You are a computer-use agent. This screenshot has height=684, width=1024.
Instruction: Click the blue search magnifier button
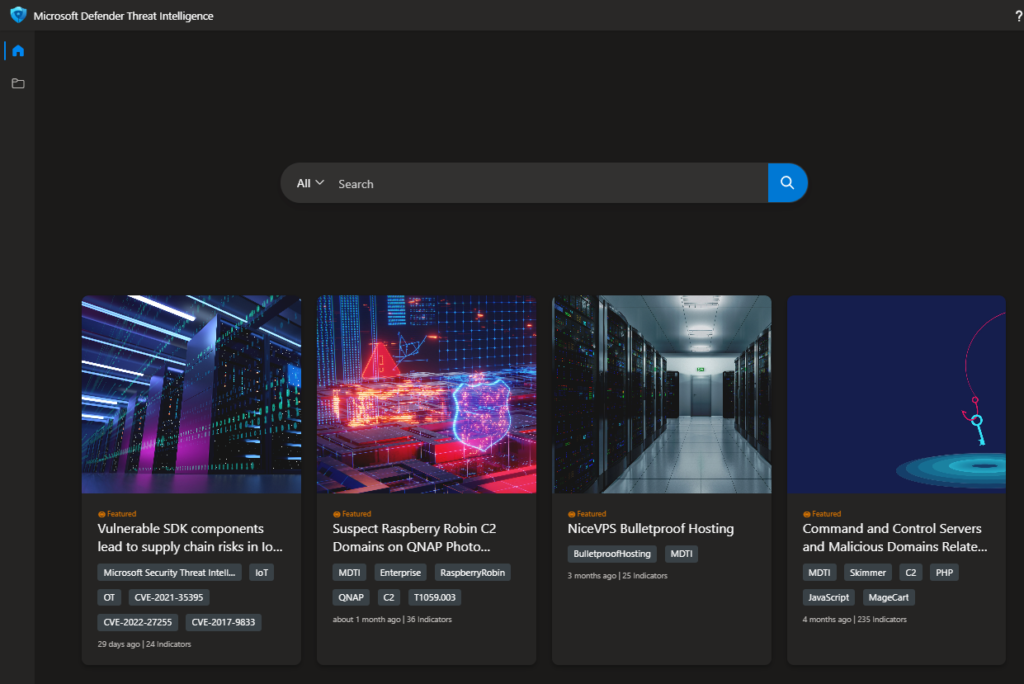tap(788, 183)
